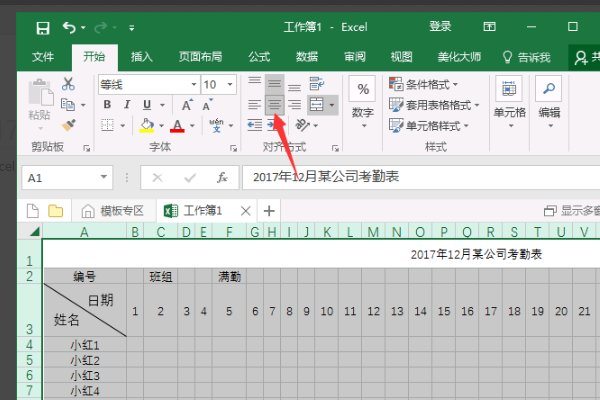Screen dimensions: 600x400
Task: Toggle bold formatting
Action: (x=107, y=104)
